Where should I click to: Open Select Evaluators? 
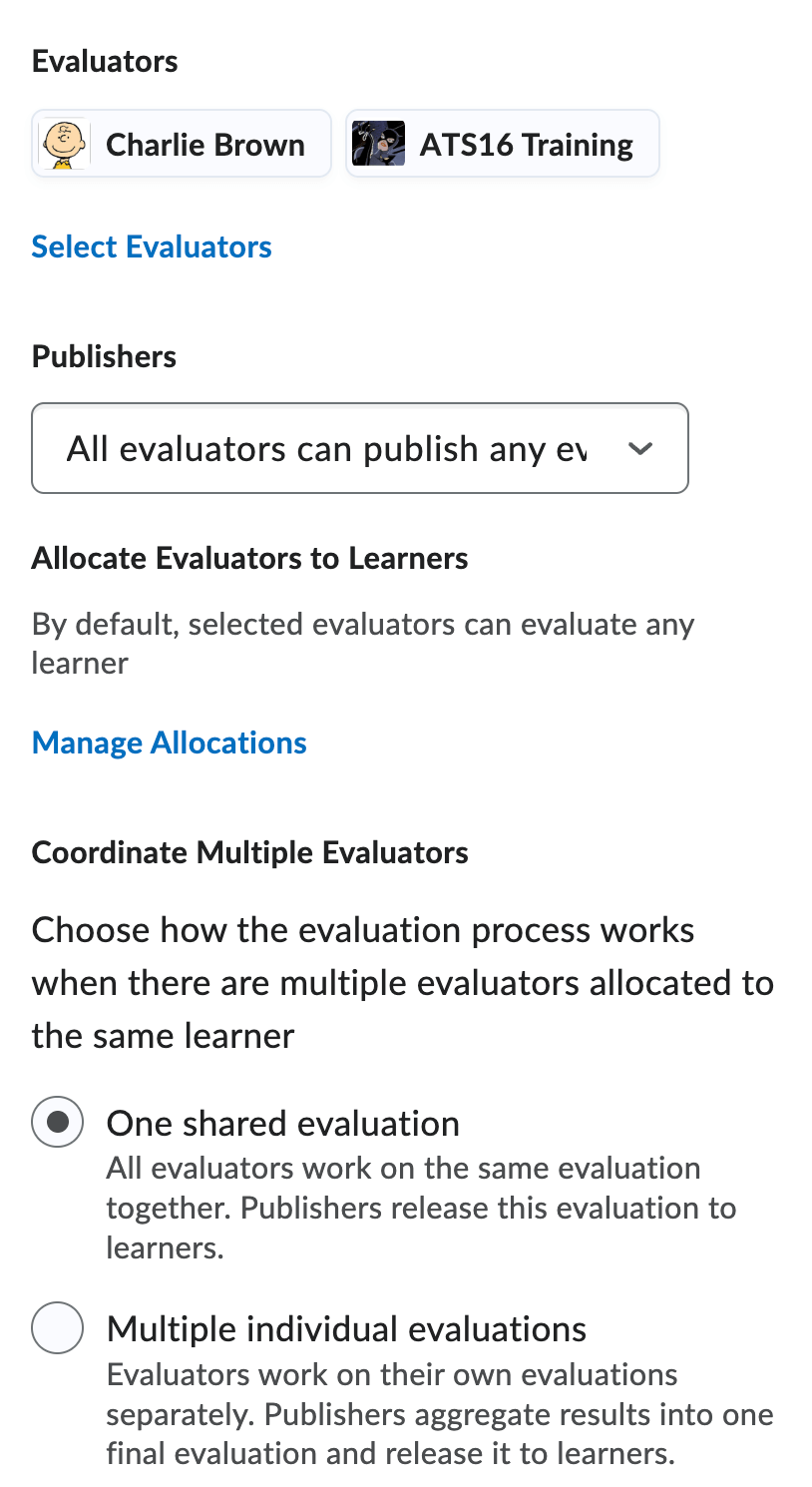pyautogui.click(x=152, y=247)
